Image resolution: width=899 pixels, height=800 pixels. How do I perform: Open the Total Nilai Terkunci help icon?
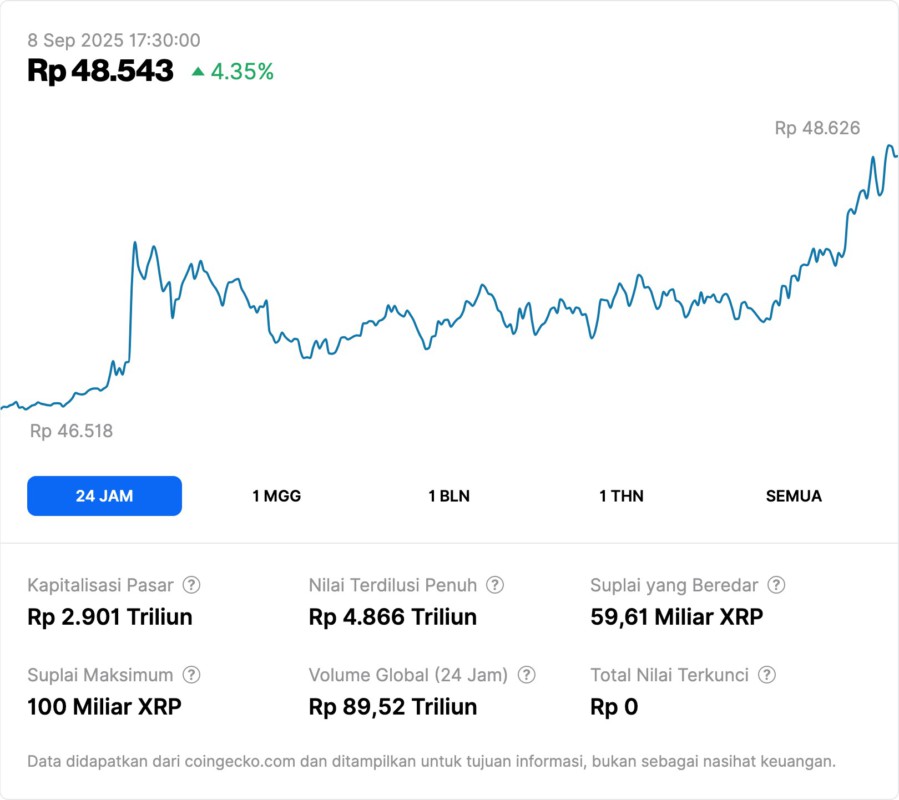point(767,675)
